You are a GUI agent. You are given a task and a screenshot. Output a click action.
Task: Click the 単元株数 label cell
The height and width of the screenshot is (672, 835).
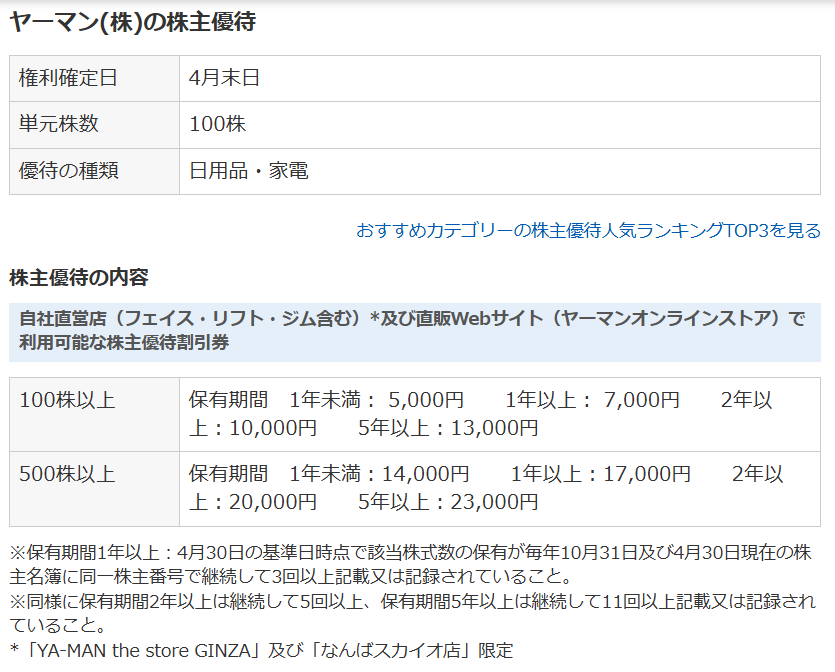[x=94, y=125]
